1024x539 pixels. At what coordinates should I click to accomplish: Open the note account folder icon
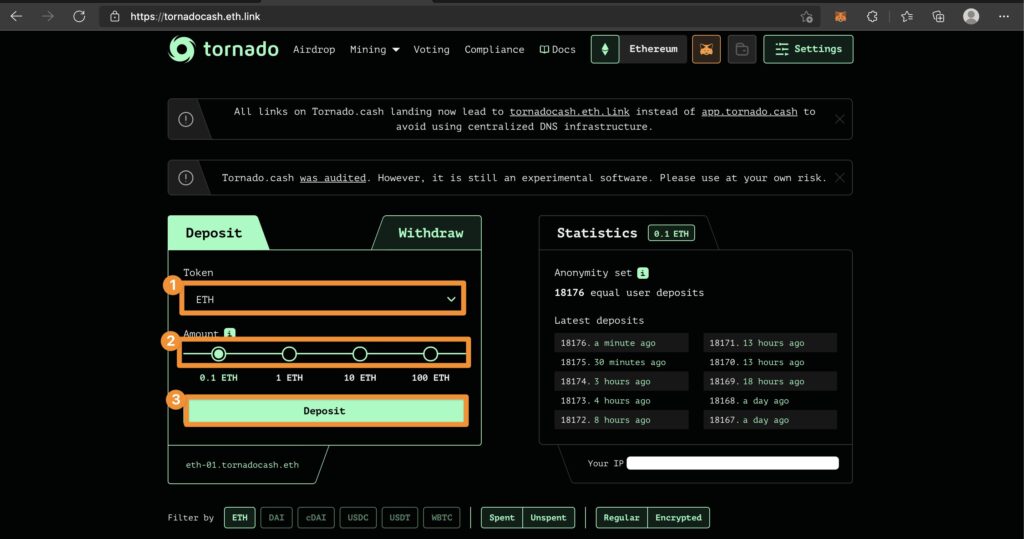pyautogui.click(x=742, y=49)
